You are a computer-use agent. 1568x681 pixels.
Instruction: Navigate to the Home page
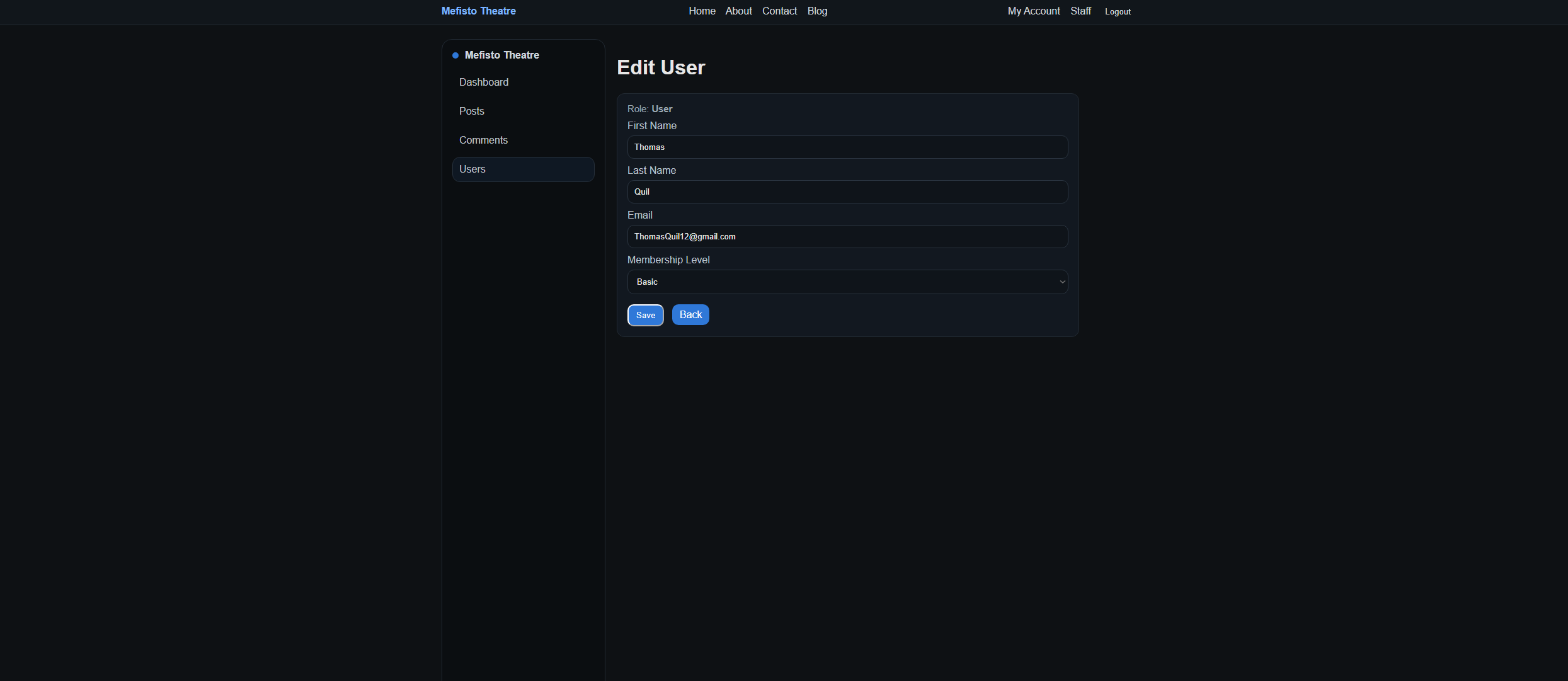click(701, 11)
